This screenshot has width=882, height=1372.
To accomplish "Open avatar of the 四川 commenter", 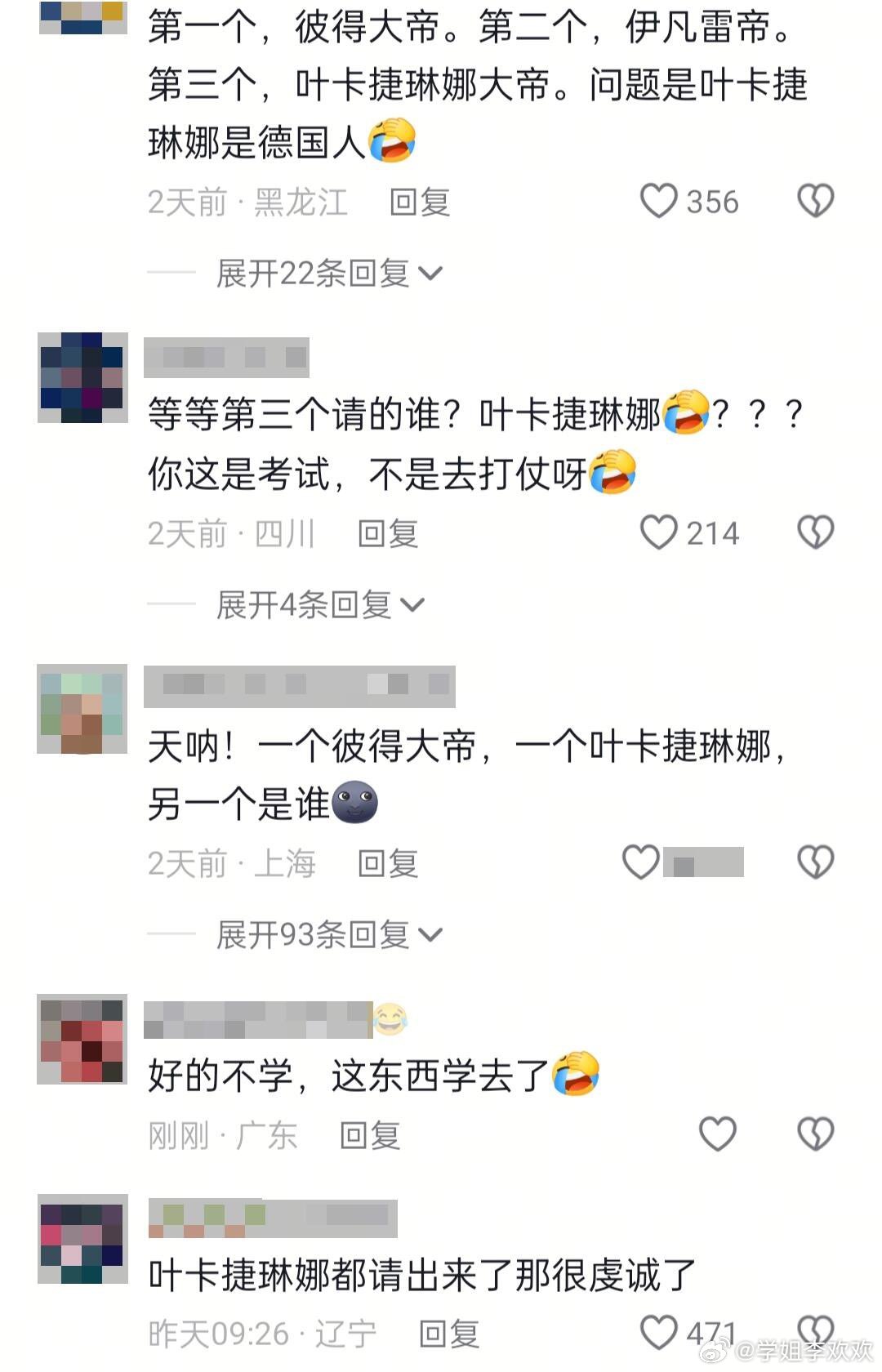I will (82, 377).
